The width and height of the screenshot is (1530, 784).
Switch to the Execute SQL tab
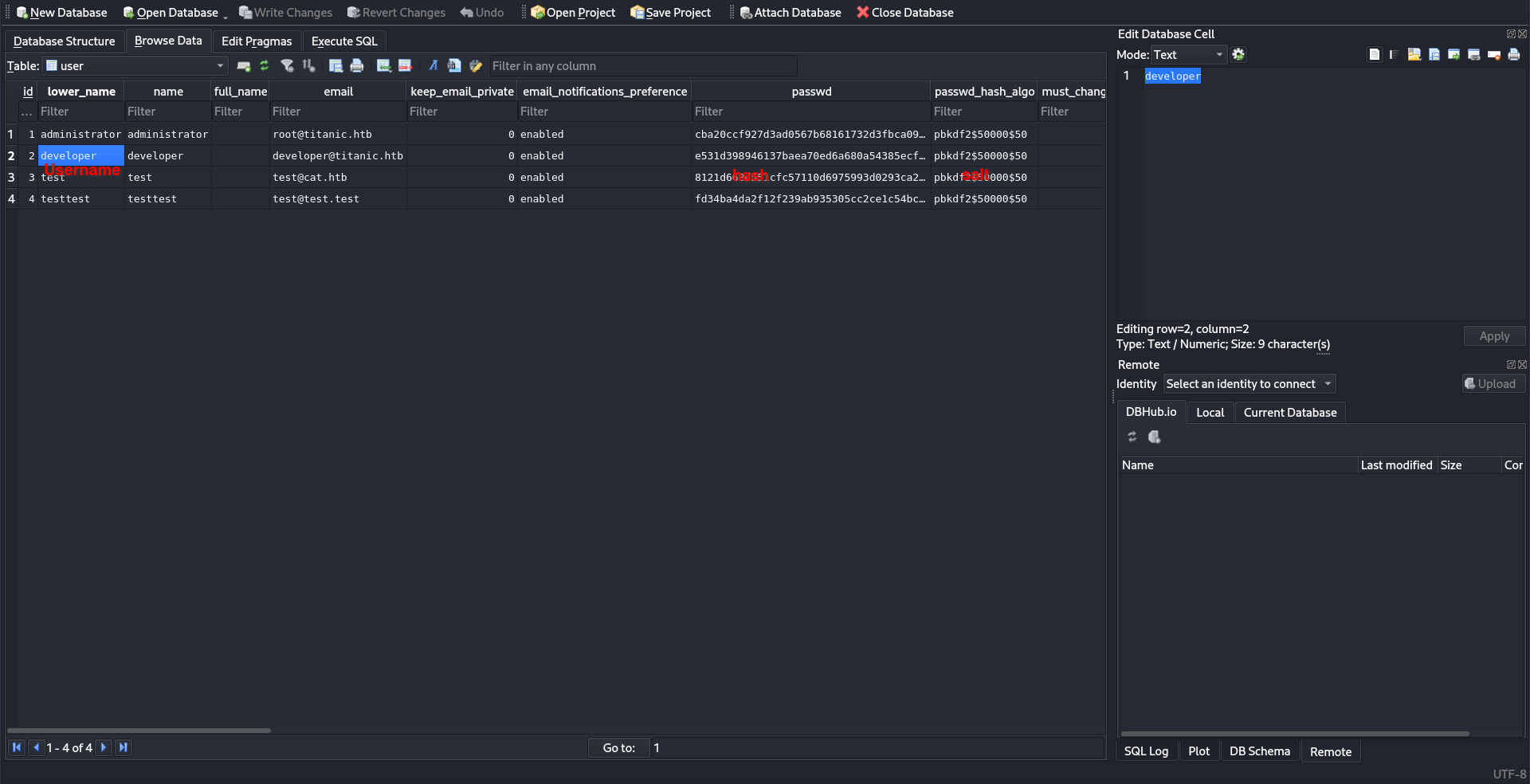pyautogui.click(x=344, y=41)
